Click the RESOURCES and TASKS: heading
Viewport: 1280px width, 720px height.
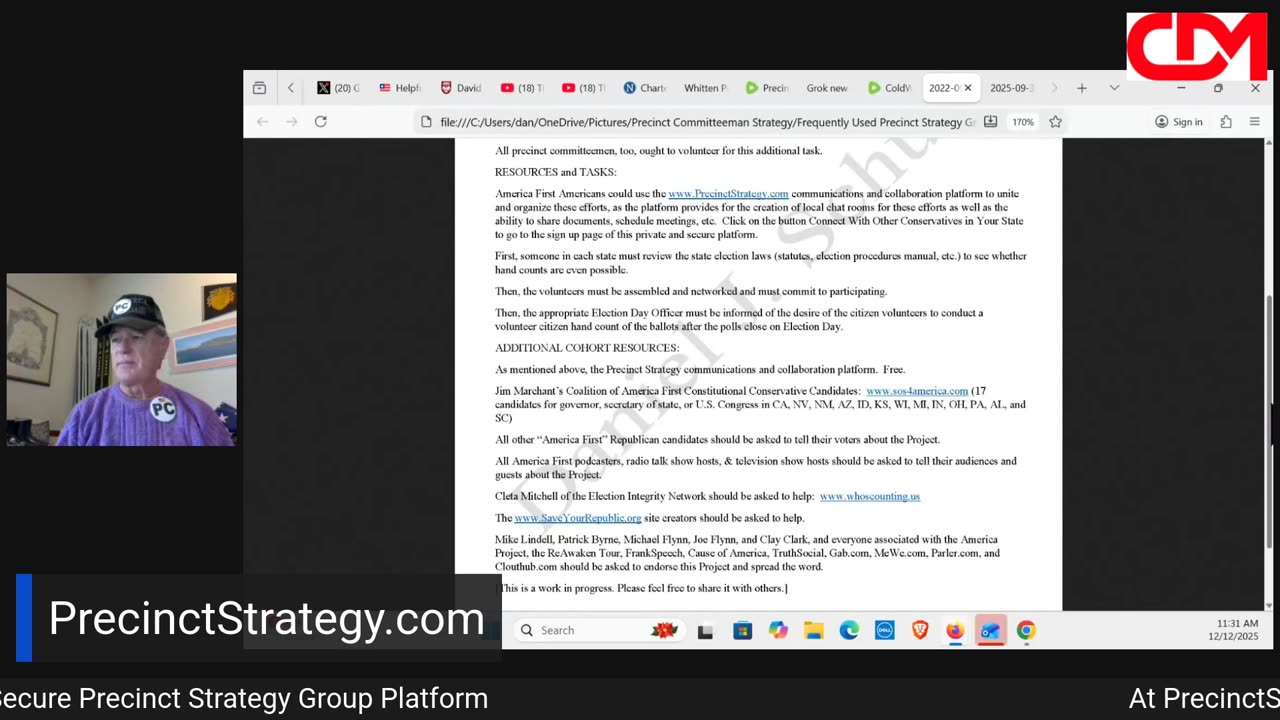point(556,172)
